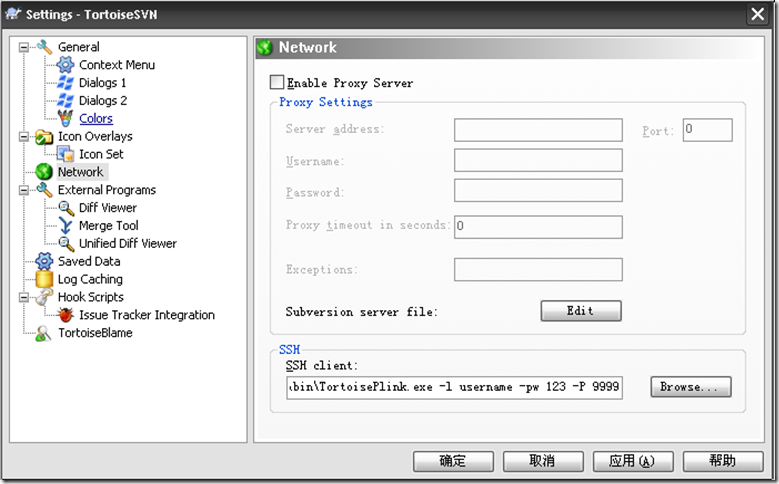Select Saved Data tree entry
The image size is (779, 484).
tap(89, 261)
